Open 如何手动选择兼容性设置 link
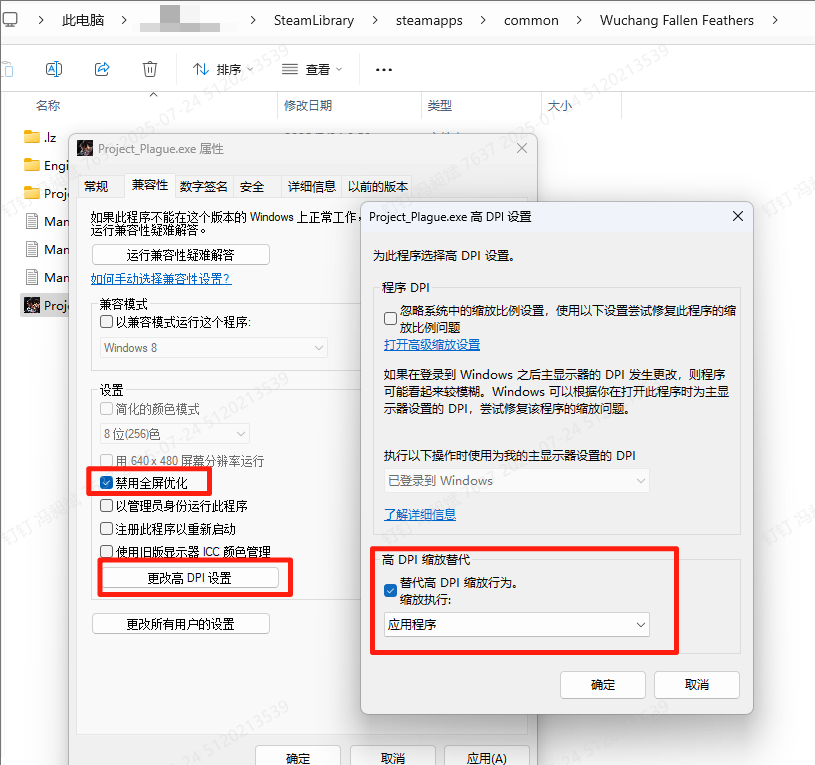This screenshot has width=815, height=765. click(x=161, y=279)
